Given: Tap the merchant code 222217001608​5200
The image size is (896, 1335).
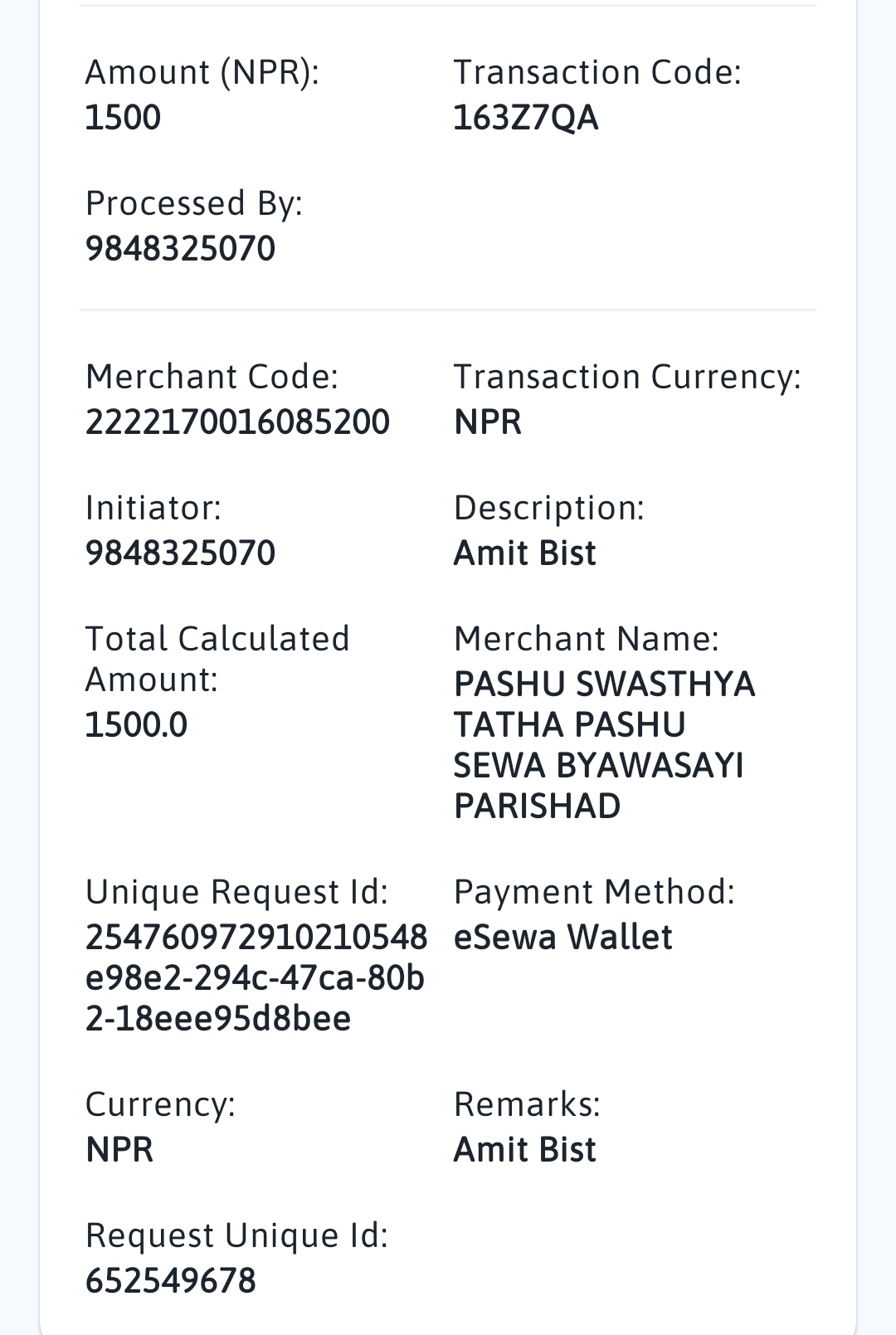Looking at the screenshot, I should [x=237, y=422].
